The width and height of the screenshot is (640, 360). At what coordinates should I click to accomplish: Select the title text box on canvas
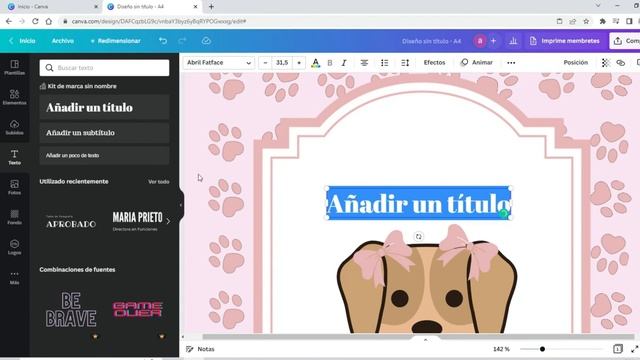[418, 203]
